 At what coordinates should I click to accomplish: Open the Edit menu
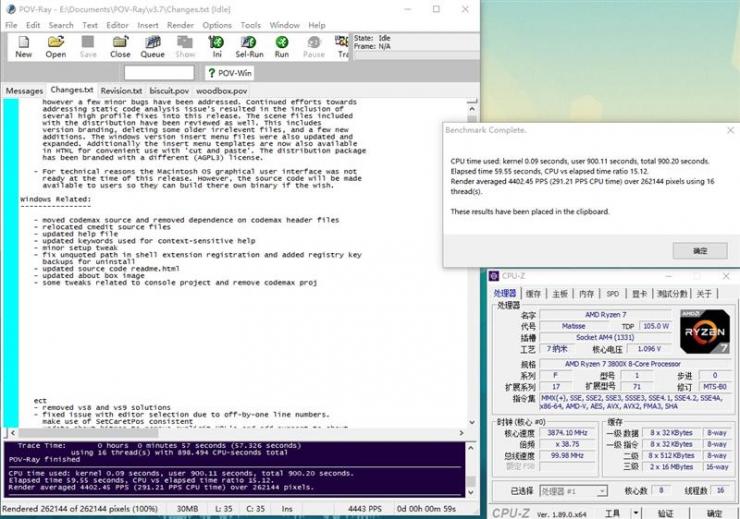[33, 25]
